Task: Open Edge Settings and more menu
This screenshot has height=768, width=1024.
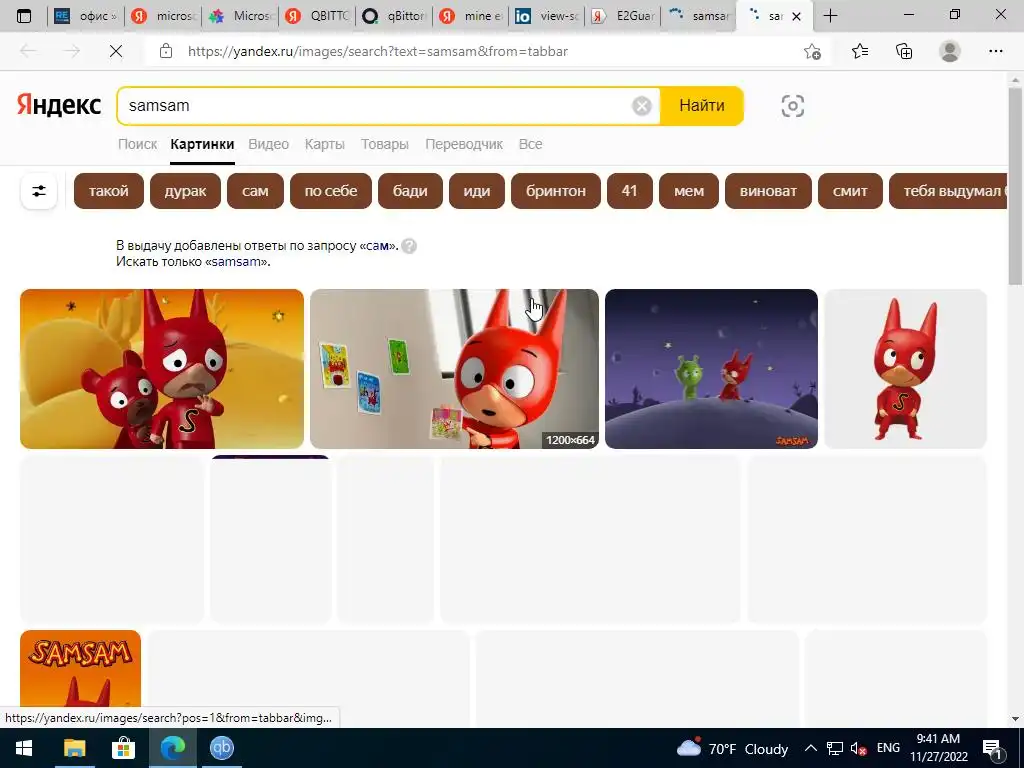Action: click(995, 51)
